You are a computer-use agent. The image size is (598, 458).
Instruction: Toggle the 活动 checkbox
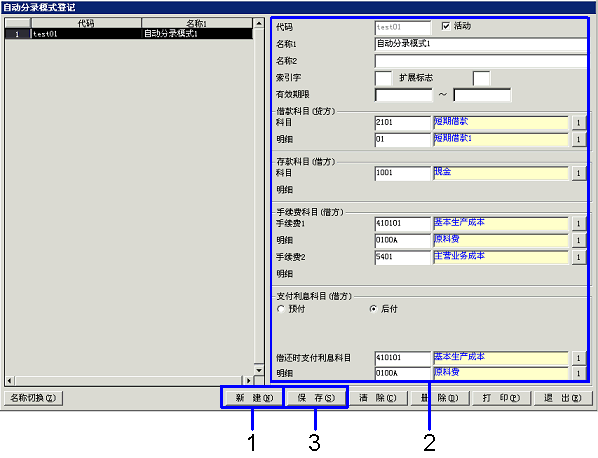coord(445,26)
